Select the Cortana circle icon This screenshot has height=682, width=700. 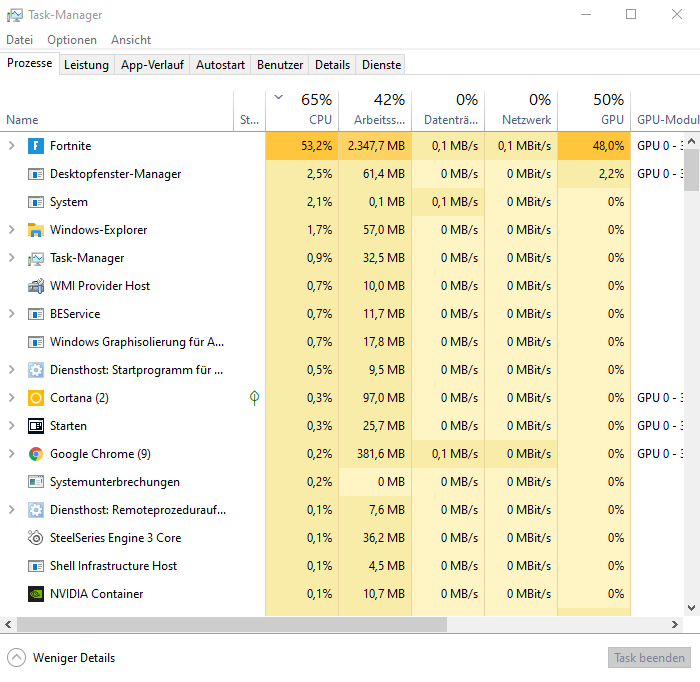point(36,398)
